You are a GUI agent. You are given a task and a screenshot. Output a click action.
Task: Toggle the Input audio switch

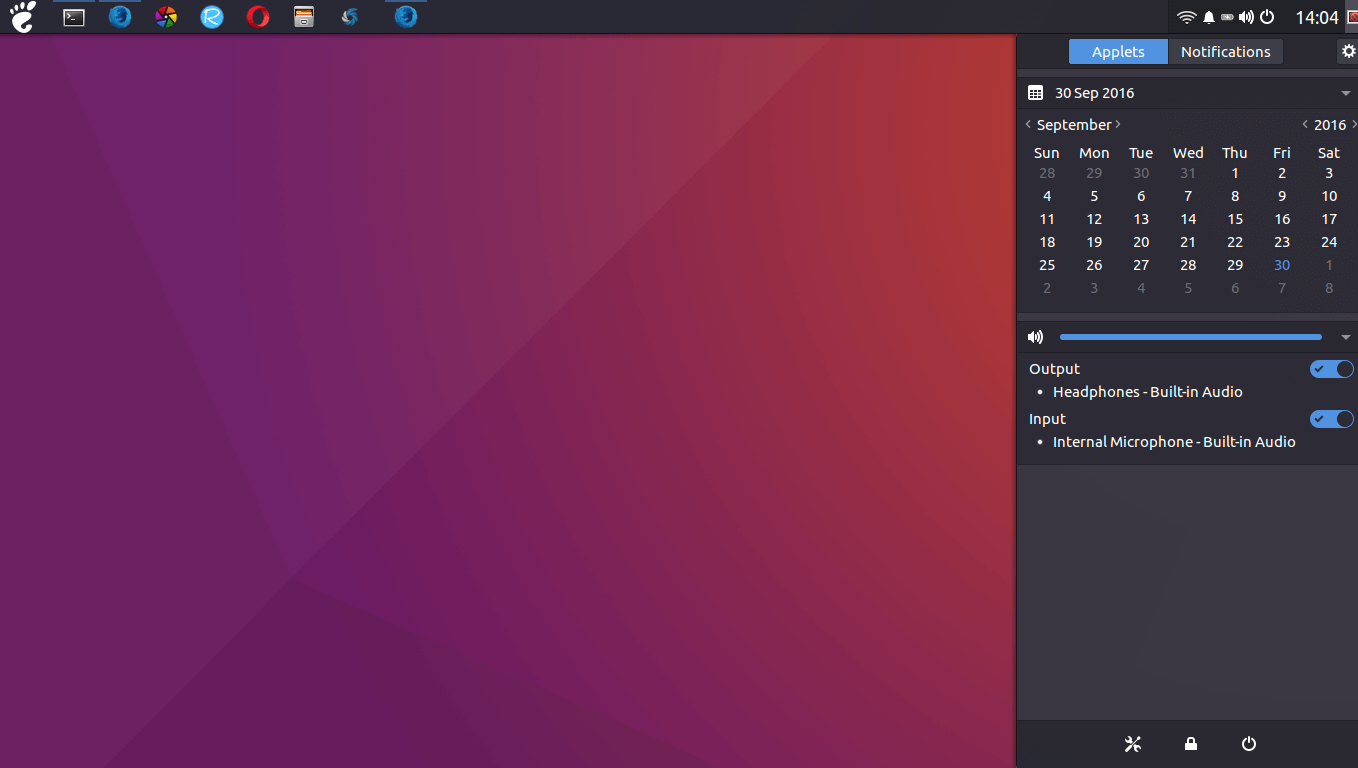tap(1331, 419)
